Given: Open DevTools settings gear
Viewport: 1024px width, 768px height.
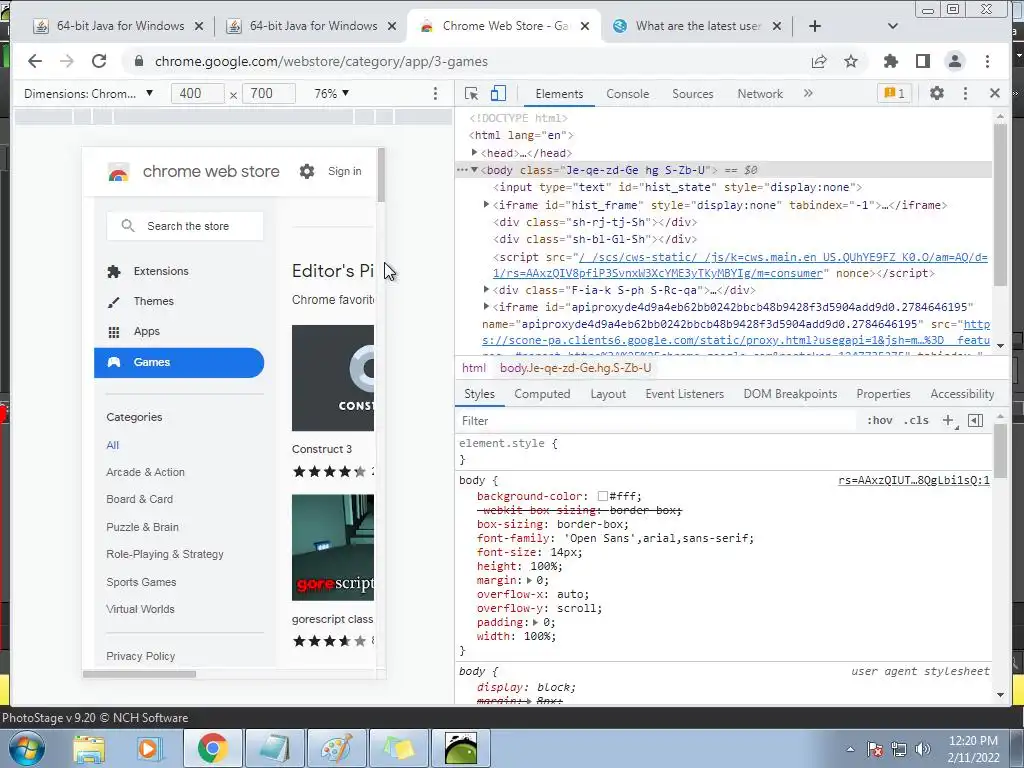Looking at the screenshot, I should coord(936,93).
